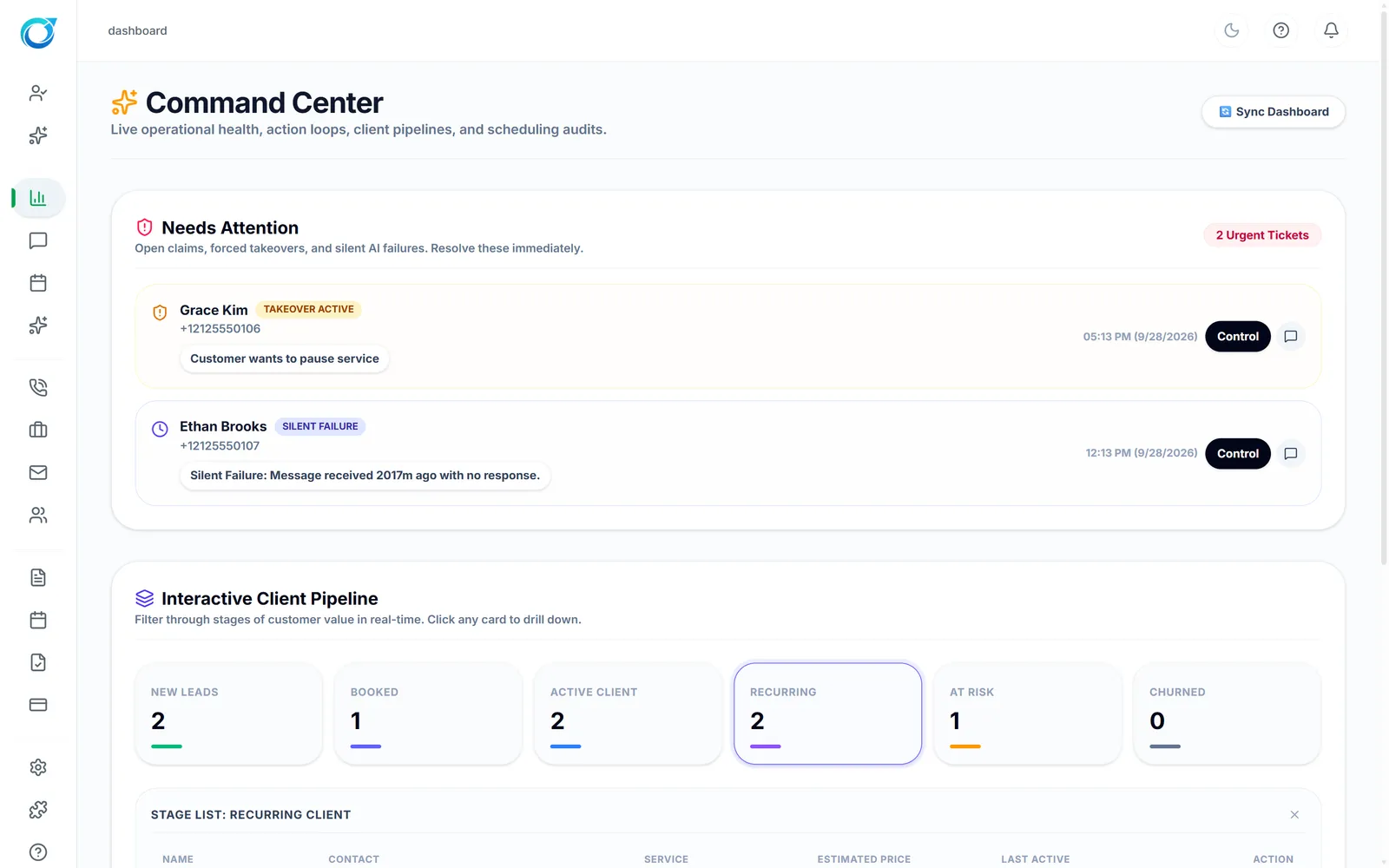Open chat icon for Ethan Brooks

point(1291,453)
